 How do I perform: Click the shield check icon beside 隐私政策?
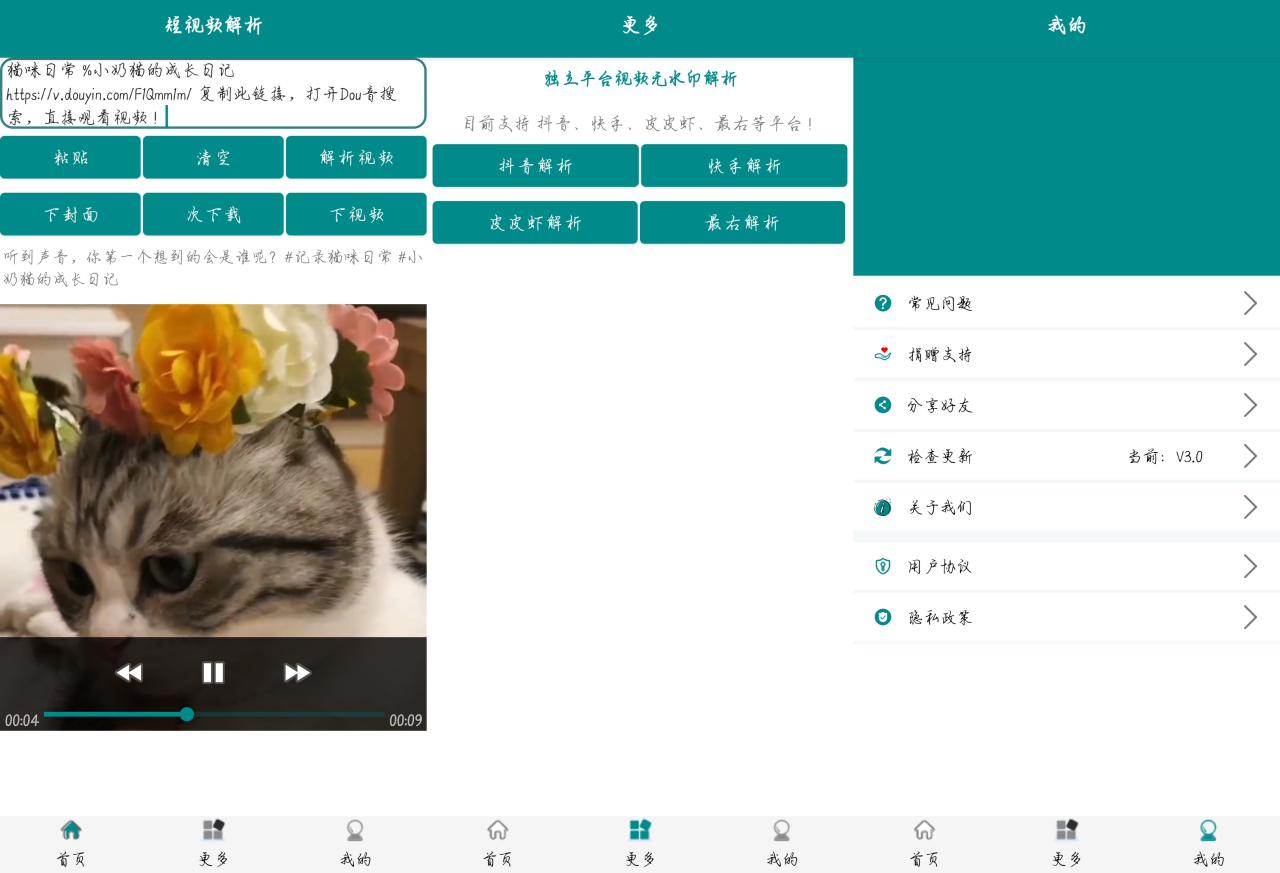pyautogui.click(x=883, y=617)
